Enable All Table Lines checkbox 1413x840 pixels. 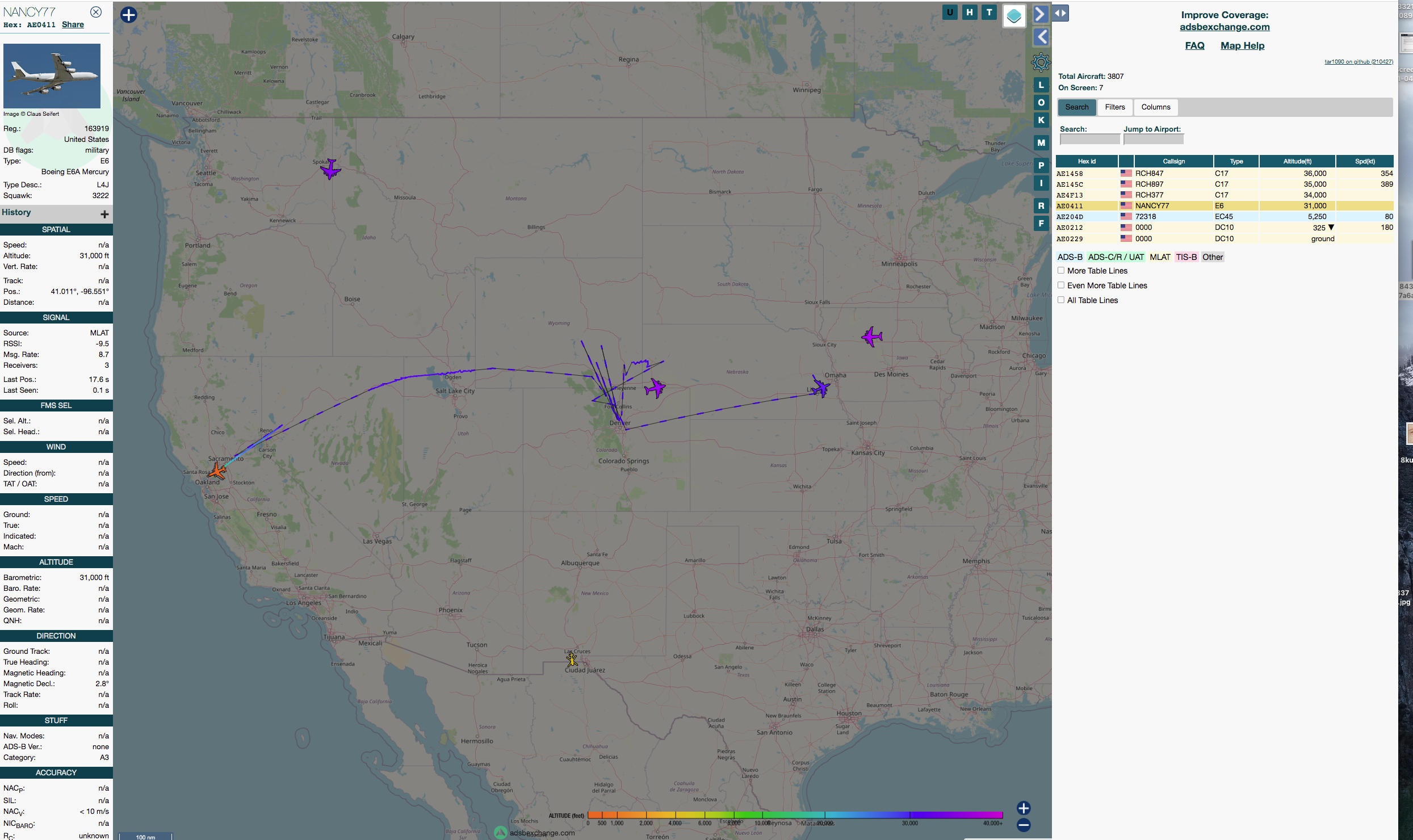click(1060, 300)
